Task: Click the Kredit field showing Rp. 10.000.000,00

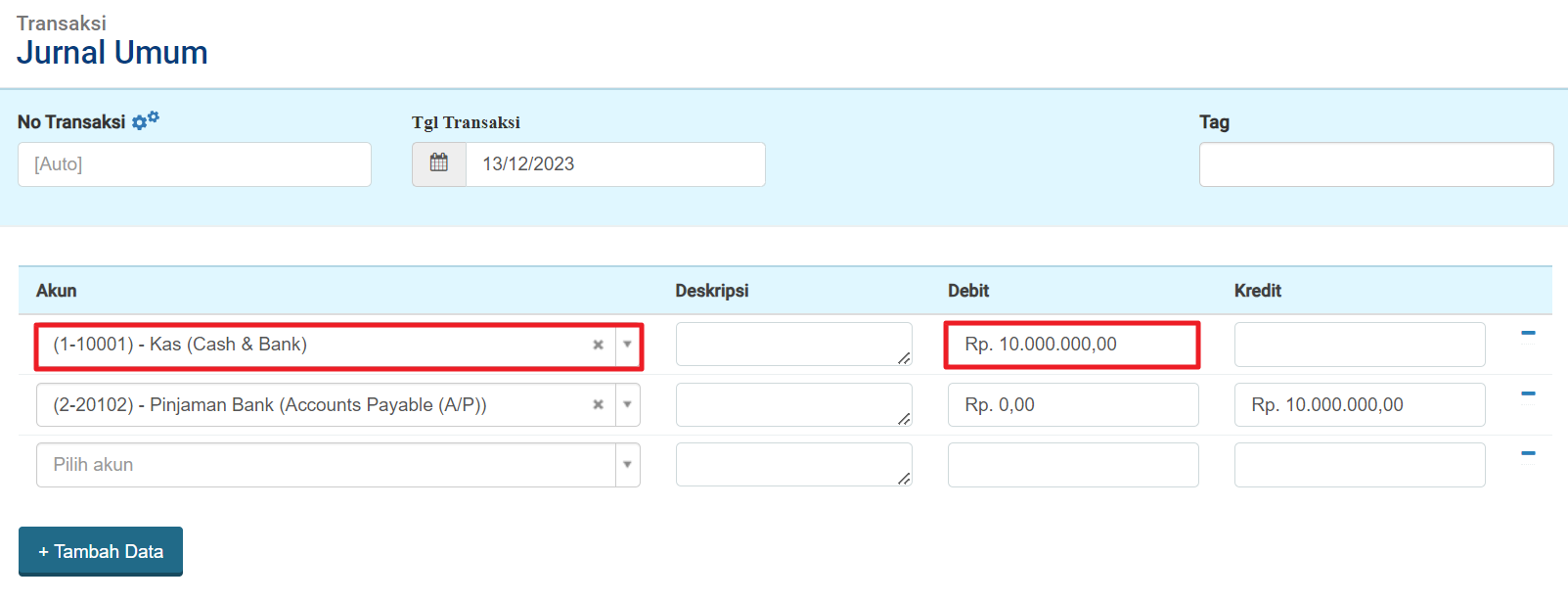Action: [x=1359, y=404]
